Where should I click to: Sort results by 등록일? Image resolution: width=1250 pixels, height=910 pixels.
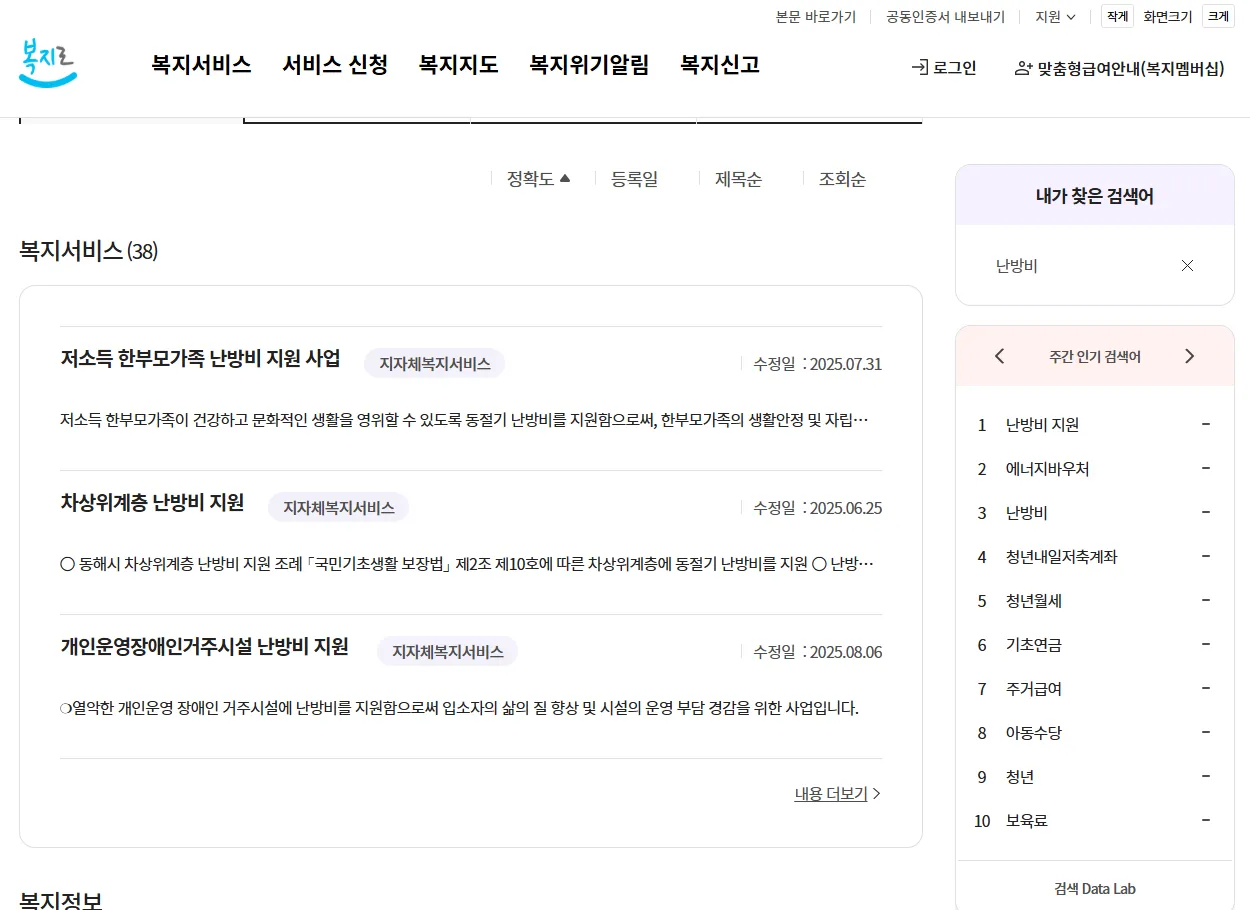click(x=634, y=178)
